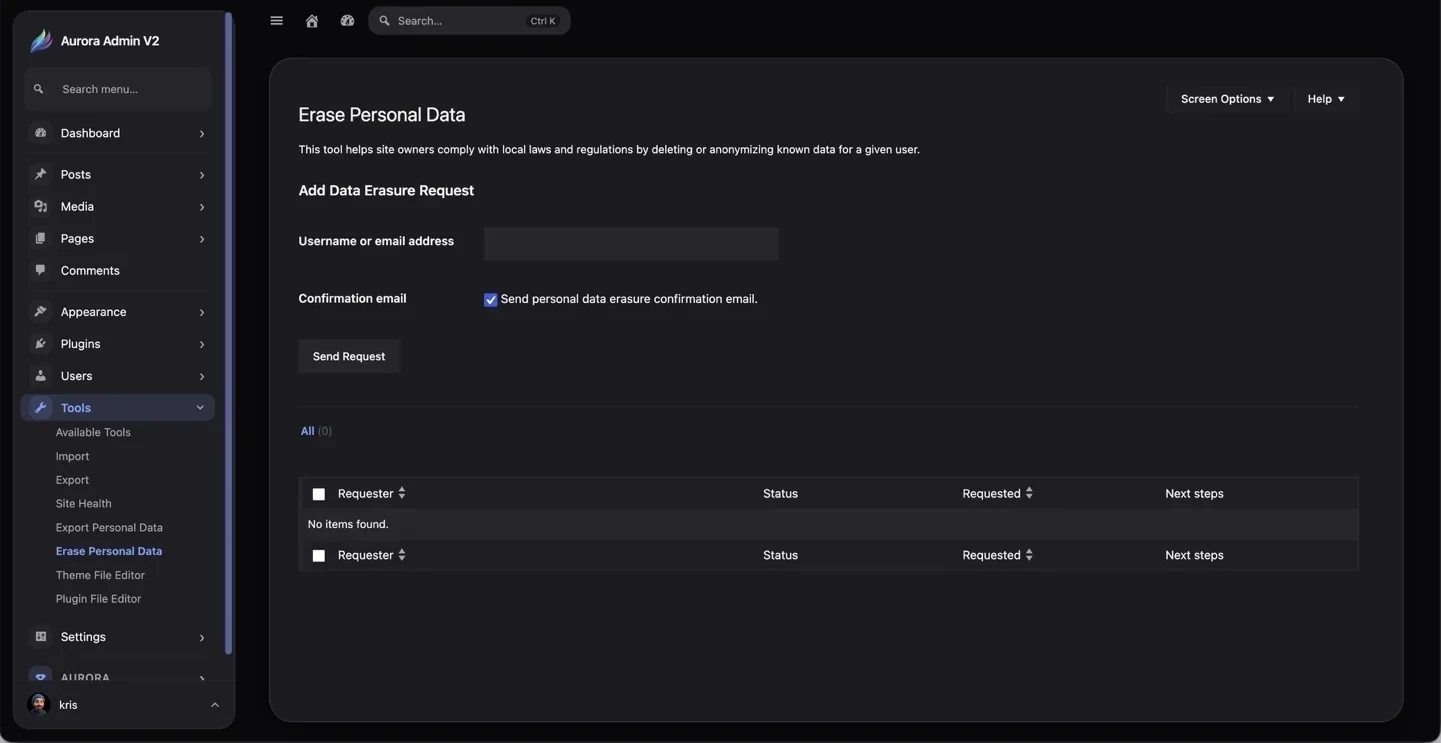This screenshot has width=1441, height=743.
Task: Expand the kris user menu caret
Action: (215, 705)
